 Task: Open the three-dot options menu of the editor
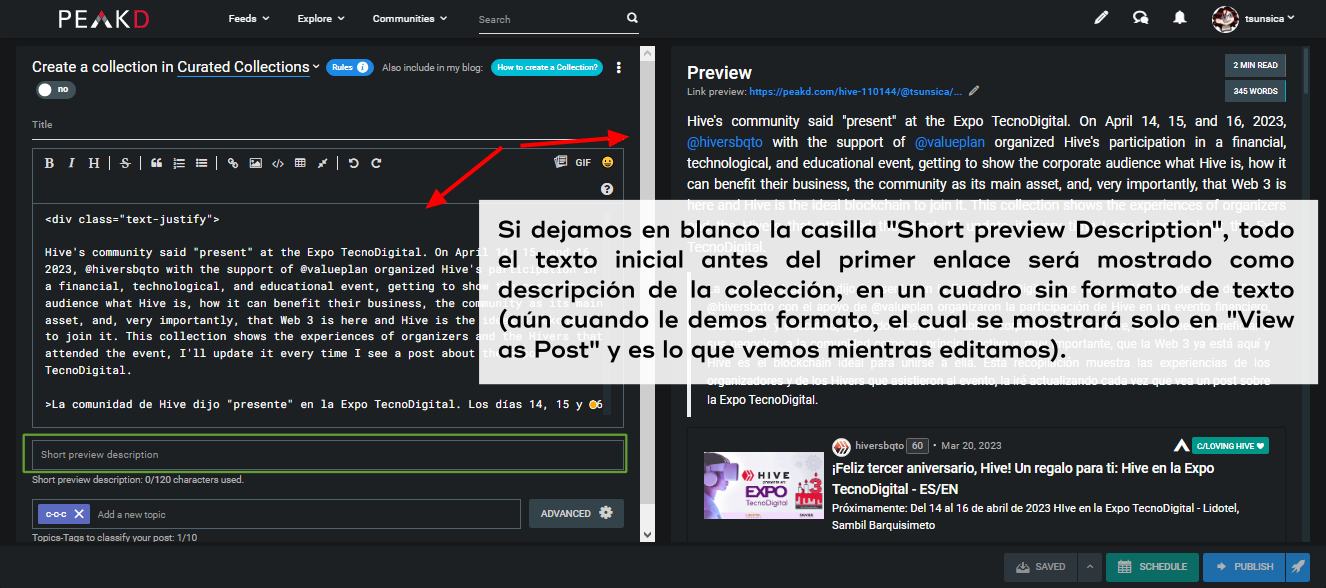click(x=619, y=68)
